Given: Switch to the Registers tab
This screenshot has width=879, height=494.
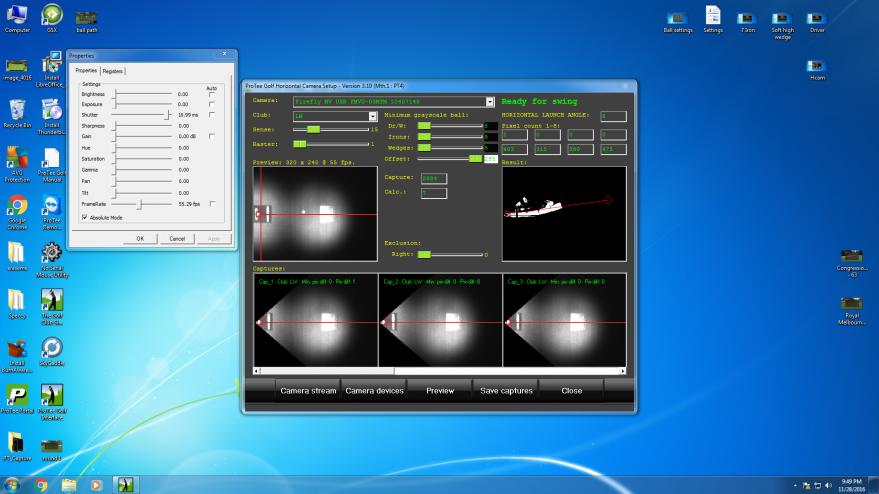Looking at the screenshot, I should [113, 71].
